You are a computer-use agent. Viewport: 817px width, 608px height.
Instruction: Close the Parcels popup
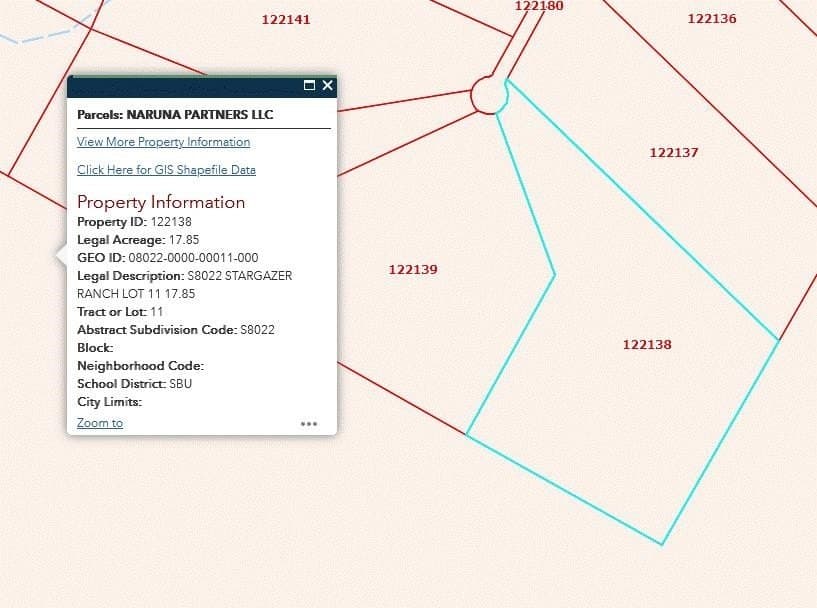click(327, 85)
